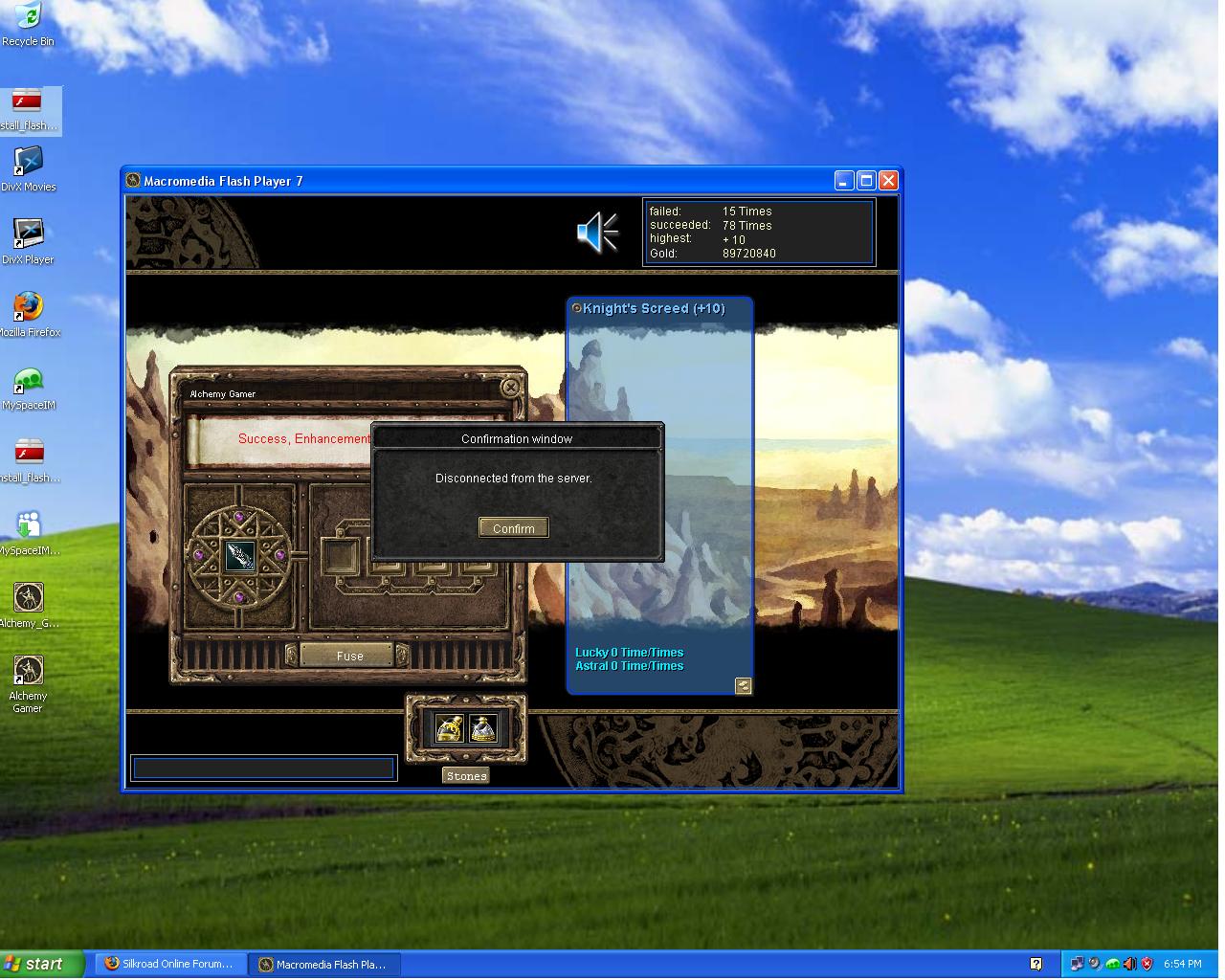
Task: Pick the golden elixir pouch icon
Action: 450,728
